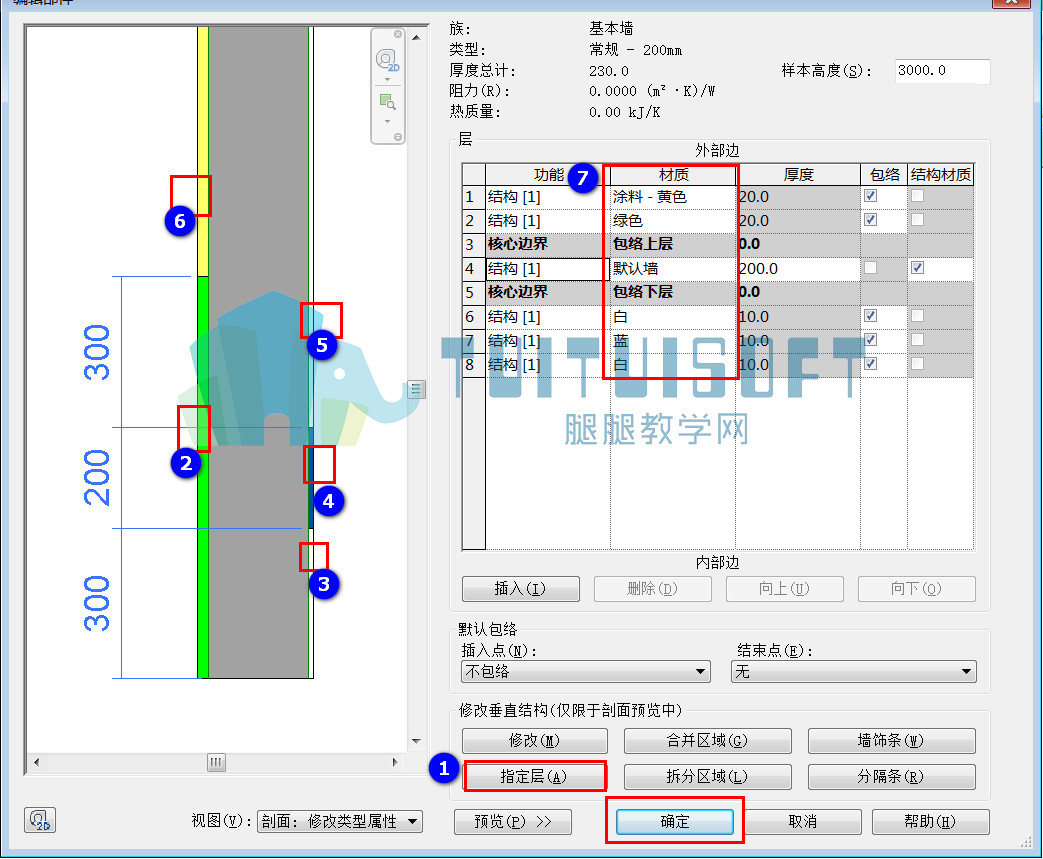Viewport: 1043px width, 859px height.
Task: Click the navigation bar options circle icon
Action: 398,137
